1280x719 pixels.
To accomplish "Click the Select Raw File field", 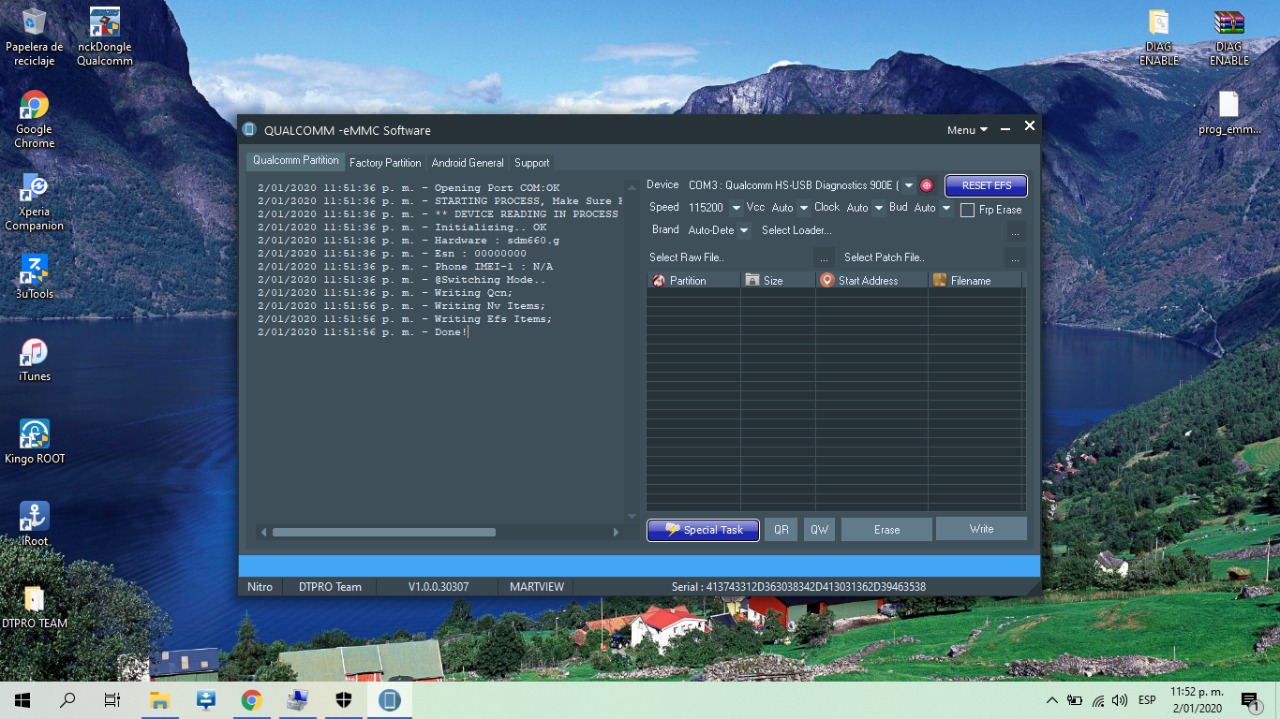I will click(730, 258).
